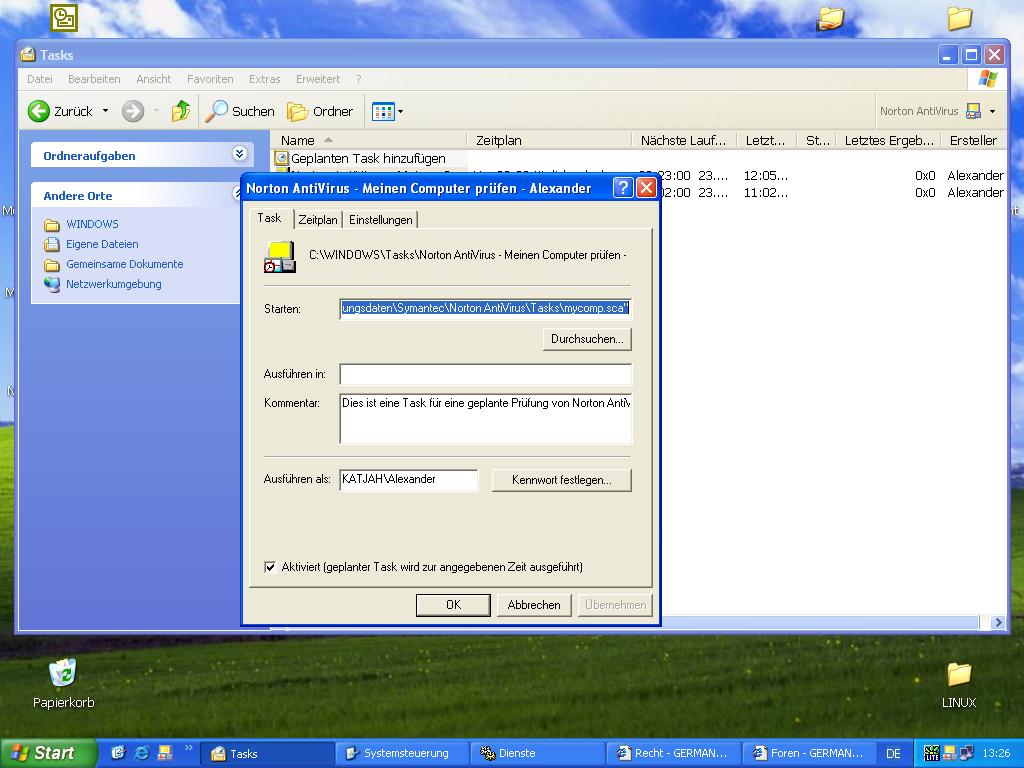Open the Datei menu

(x=40, y=79)
